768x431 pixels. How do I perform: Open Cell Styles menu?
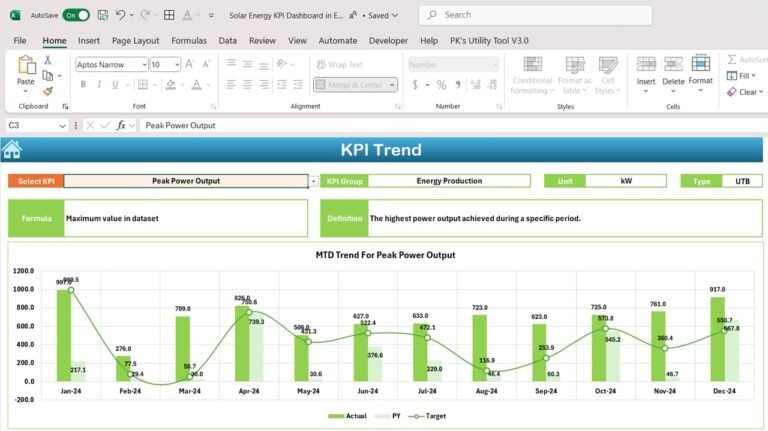click(x=608, y=75)
